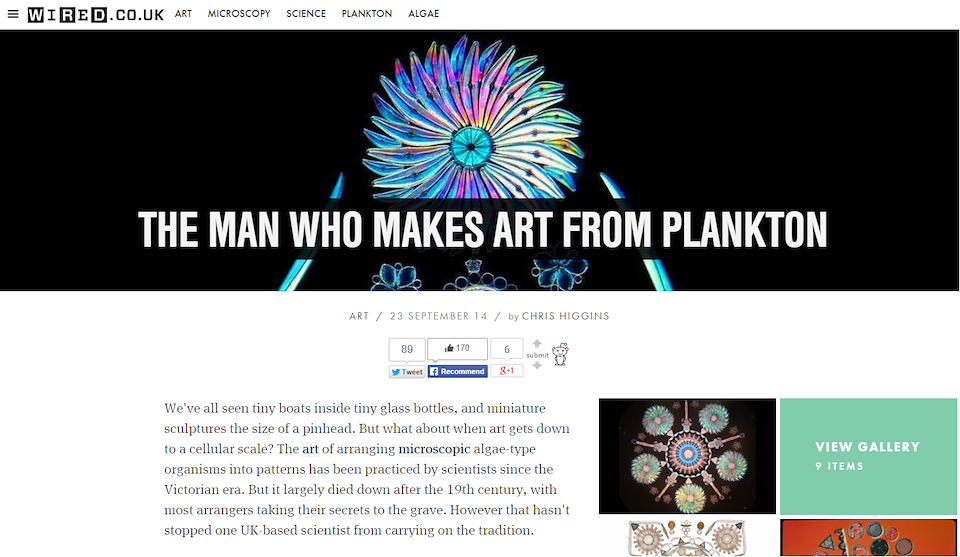
Task: Open author Chris Higgins' page
Action: pos(565,316)
